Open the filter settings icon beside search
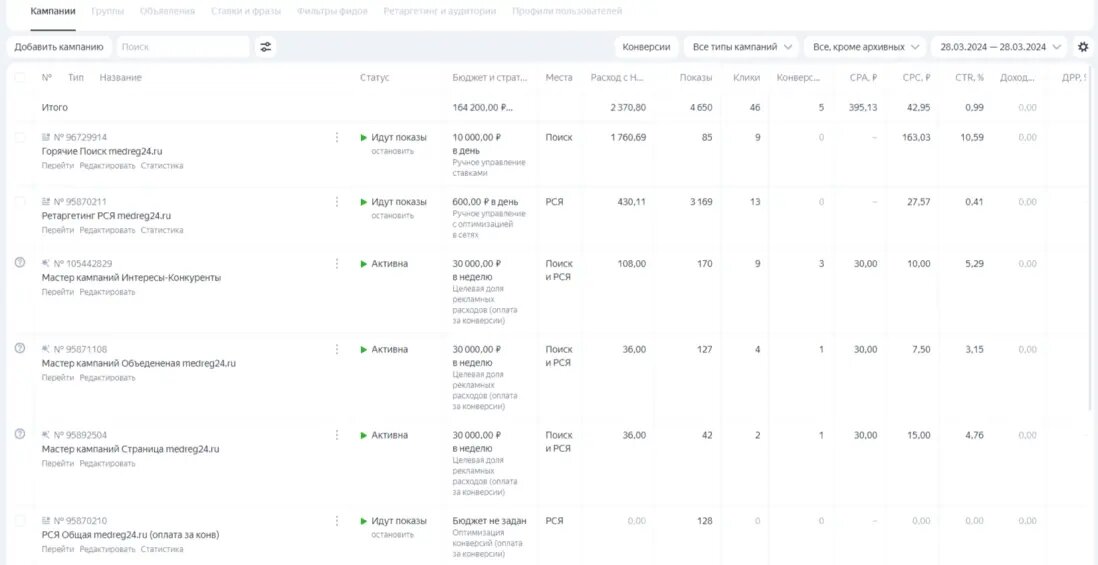This screenshot has height=565, width=1098. [265, 47]
